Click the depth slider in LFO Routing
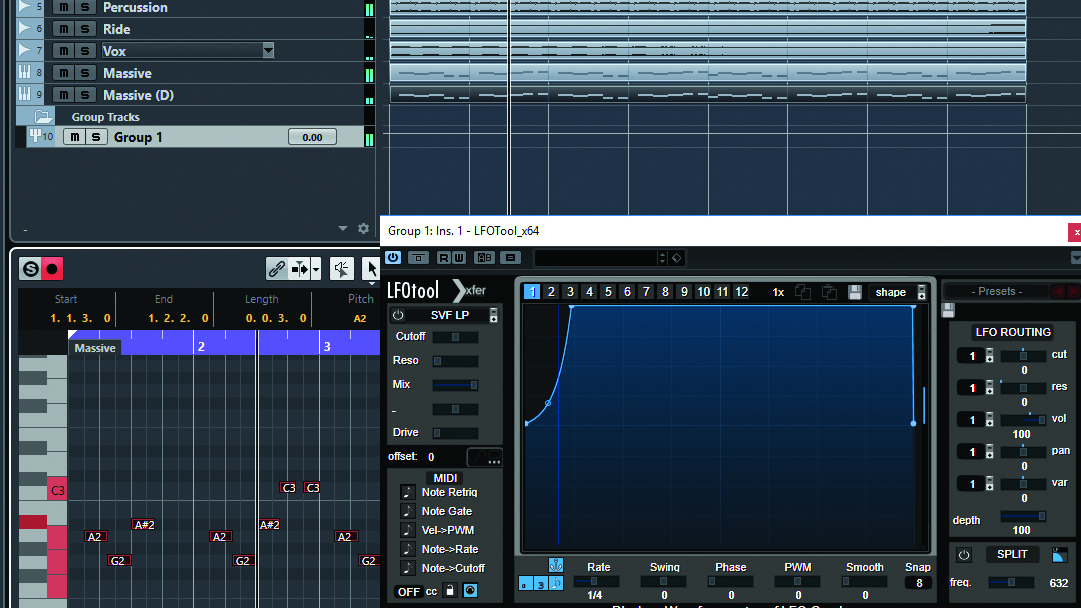 pos(1023,516)
